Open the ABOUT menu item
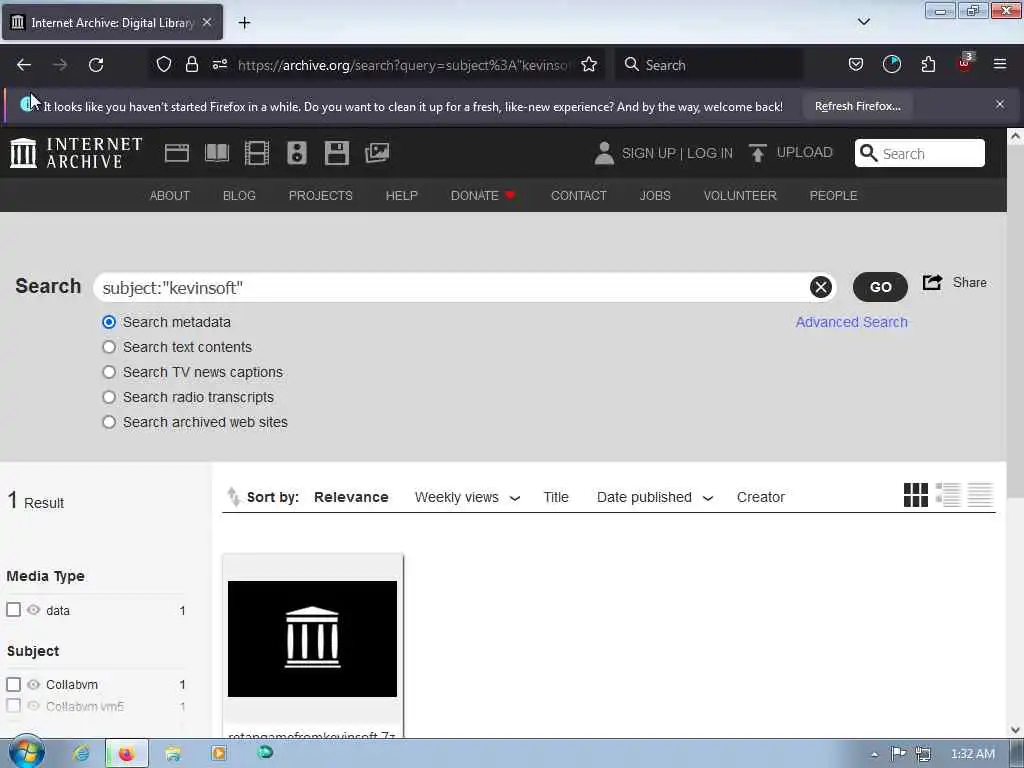Viewport: 1024px width, 768px height. pyautogui.click(x=170, y=195)
